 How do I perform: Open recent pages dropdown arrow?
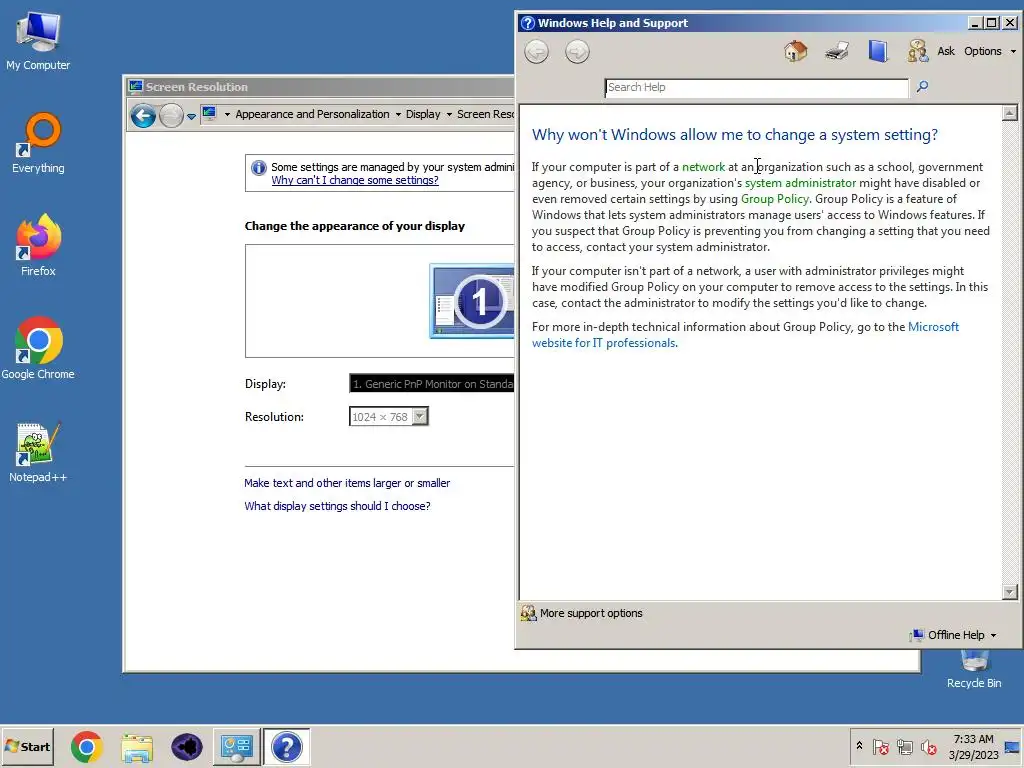click(x=191, y=116)
